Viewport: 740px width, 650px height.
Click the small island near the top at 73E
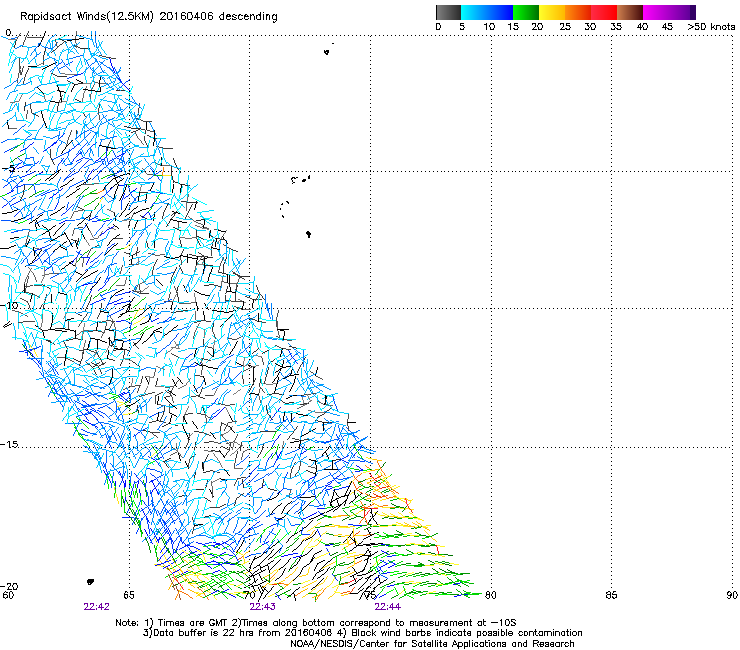click(327, 51)
